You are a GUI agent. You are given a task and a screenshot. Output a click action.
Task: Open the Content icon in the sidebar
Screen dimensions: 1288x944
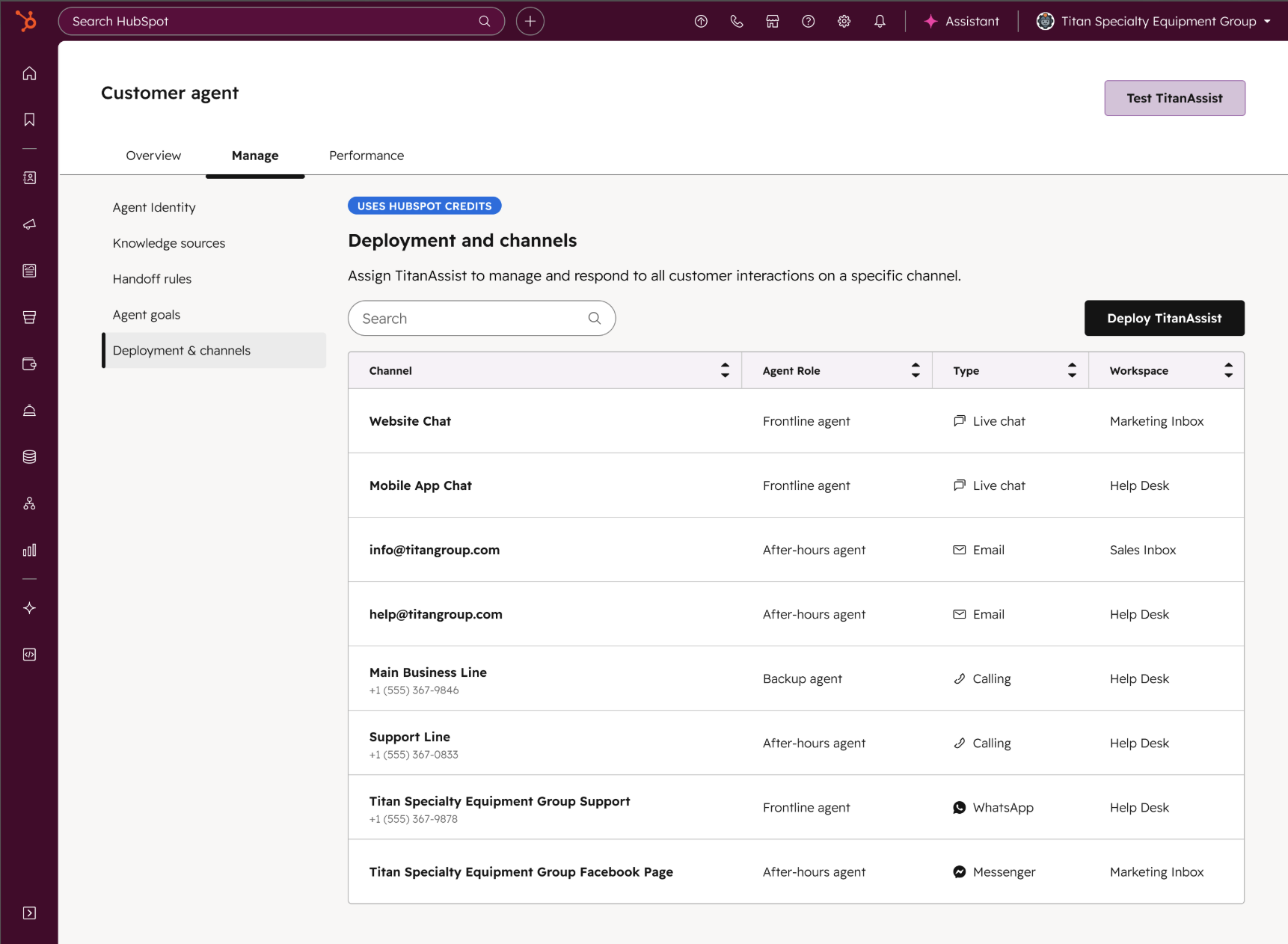coord(29,271)
